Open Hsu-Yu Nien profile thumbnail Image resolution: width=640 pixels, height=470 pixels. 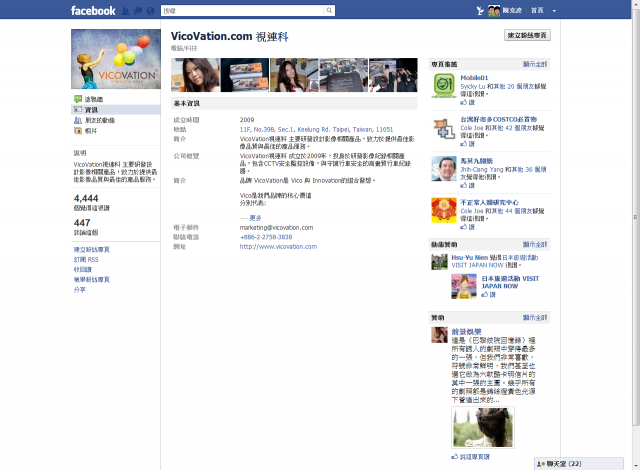440,262
